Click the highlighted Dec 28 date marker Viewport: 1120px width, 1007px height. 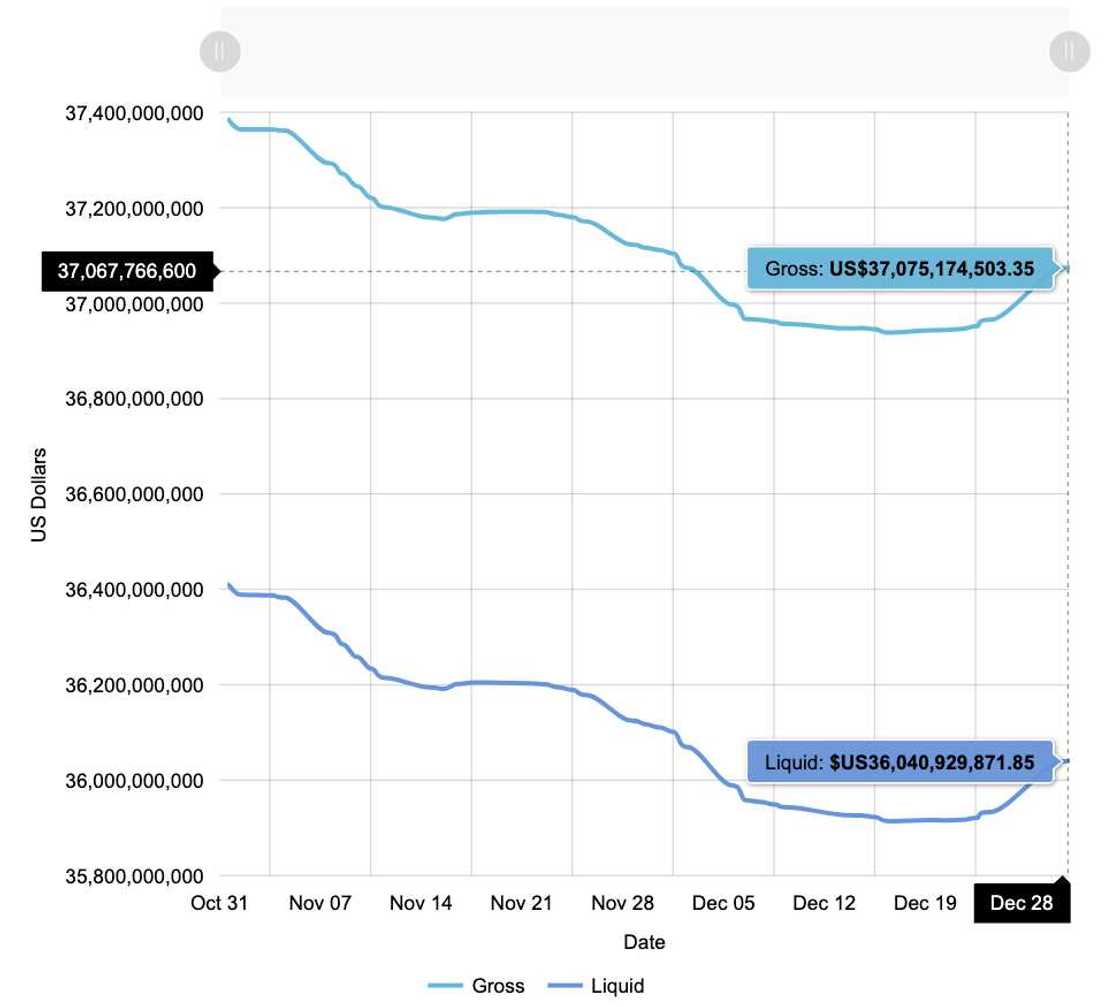tap(1021, 903)
